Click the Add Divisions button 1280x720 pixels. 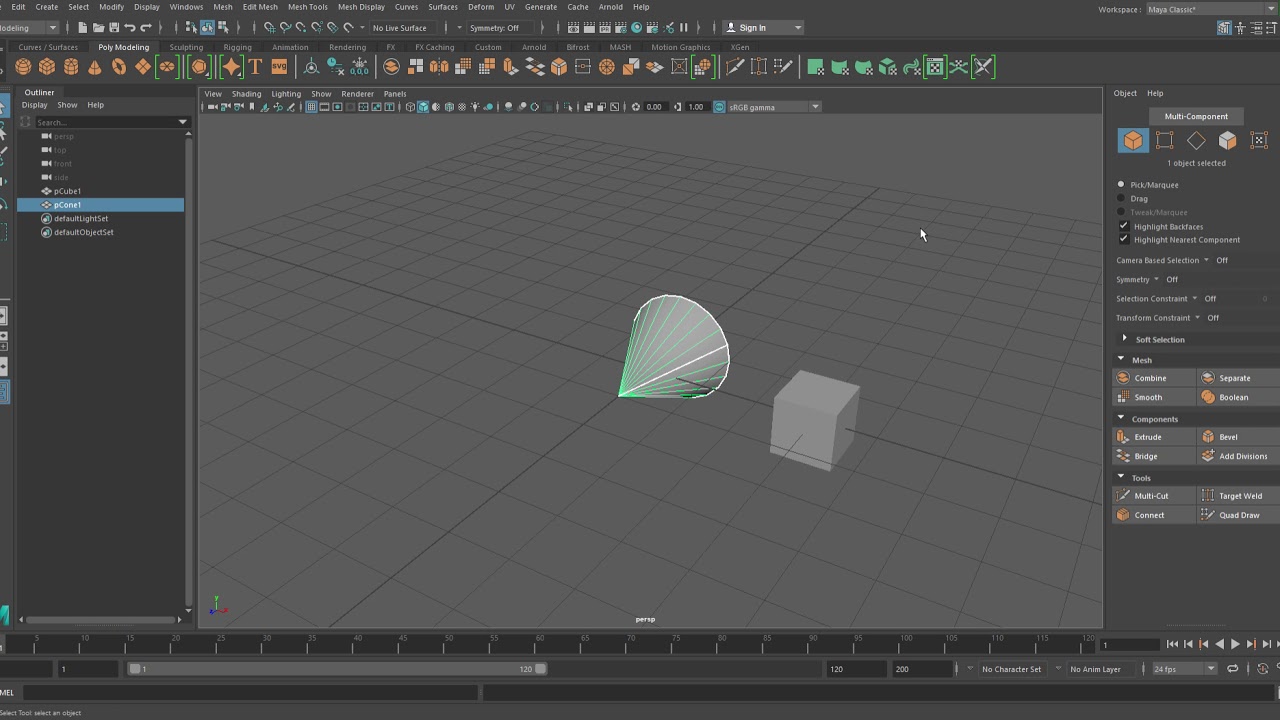(1239, 456)
